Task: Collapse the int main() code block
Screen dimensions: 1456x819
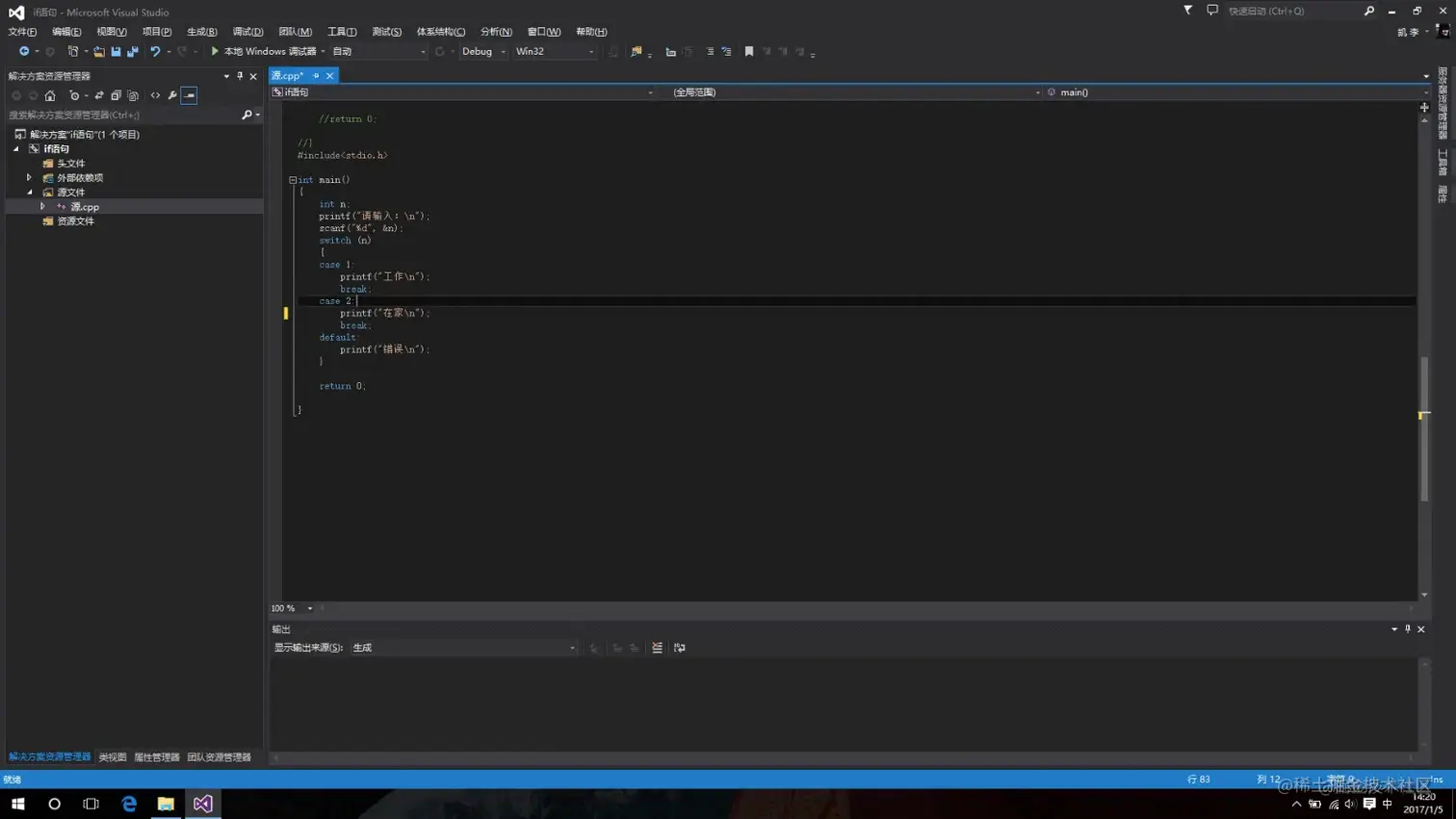Action: 293,180
